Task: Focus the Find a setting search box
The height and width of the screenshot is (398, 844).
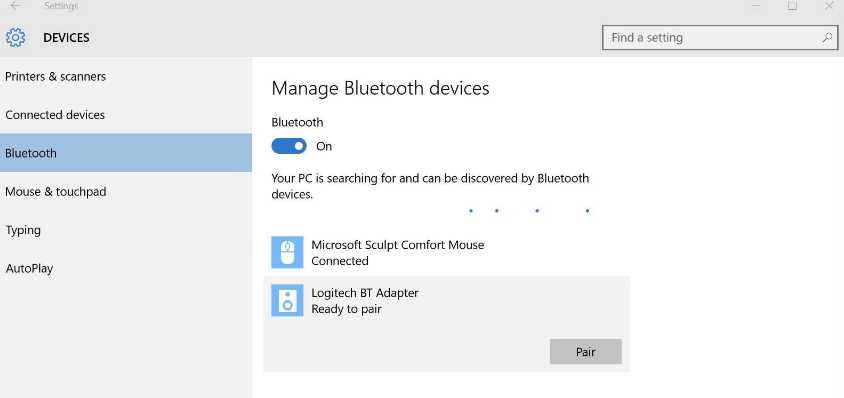Action: point(720,38)
